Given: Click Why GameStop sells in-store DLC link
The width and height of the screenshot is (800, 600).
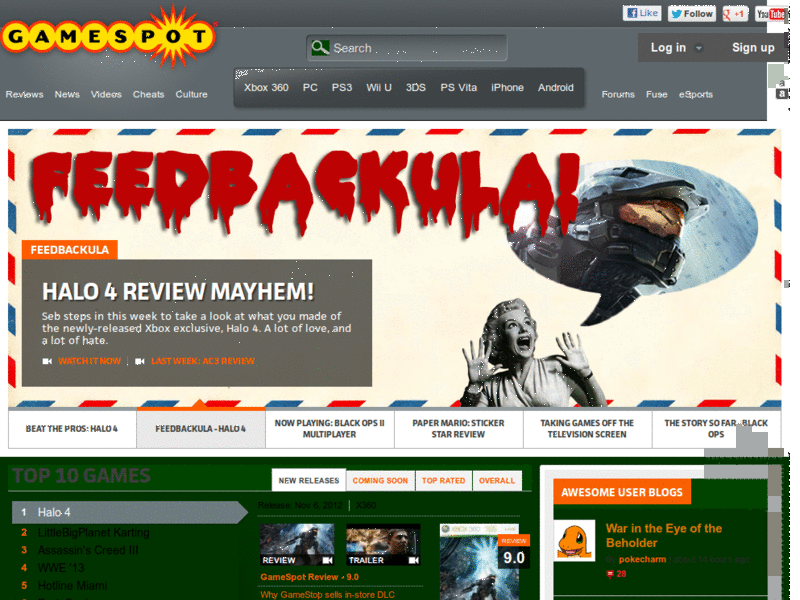Looking at the screenshot, I should tap(327, 595).
